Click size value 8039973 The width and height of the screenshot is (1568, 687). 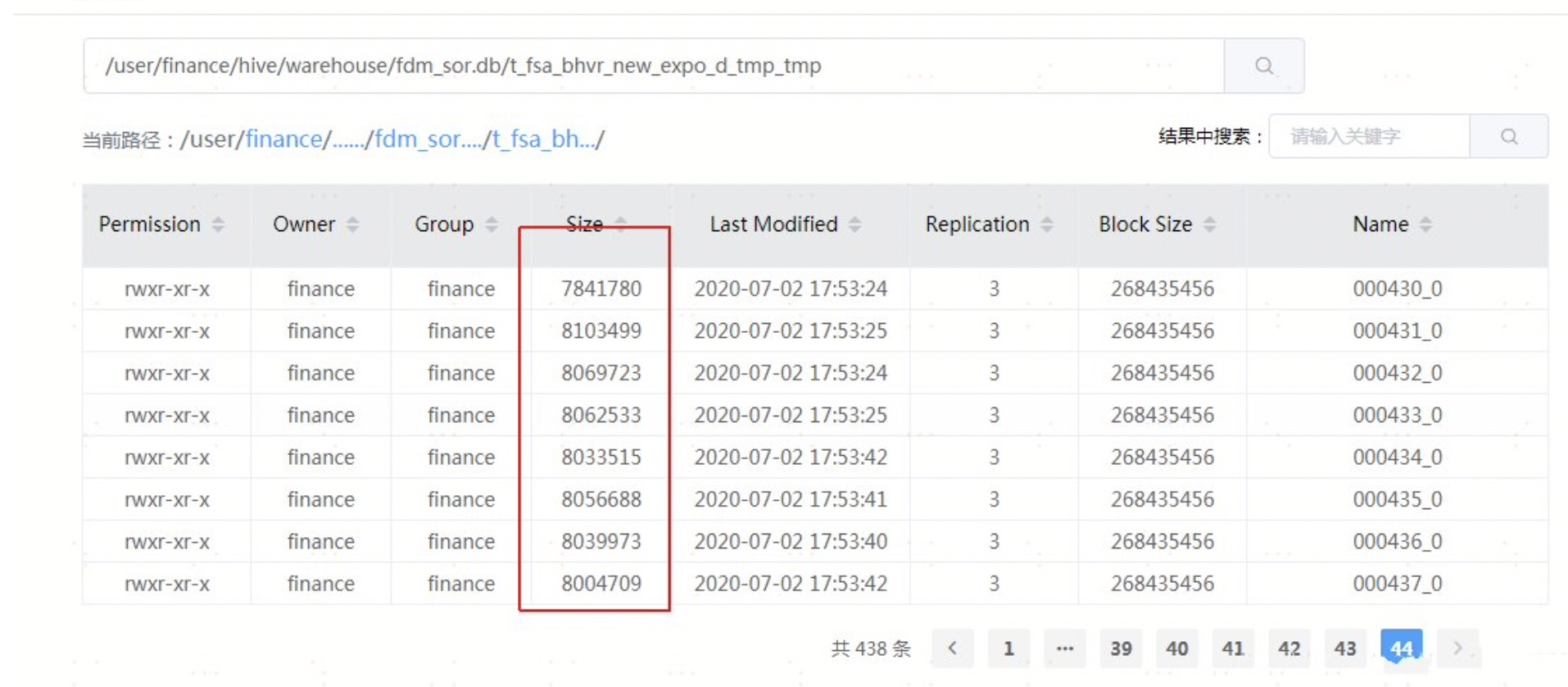point(601,541)
